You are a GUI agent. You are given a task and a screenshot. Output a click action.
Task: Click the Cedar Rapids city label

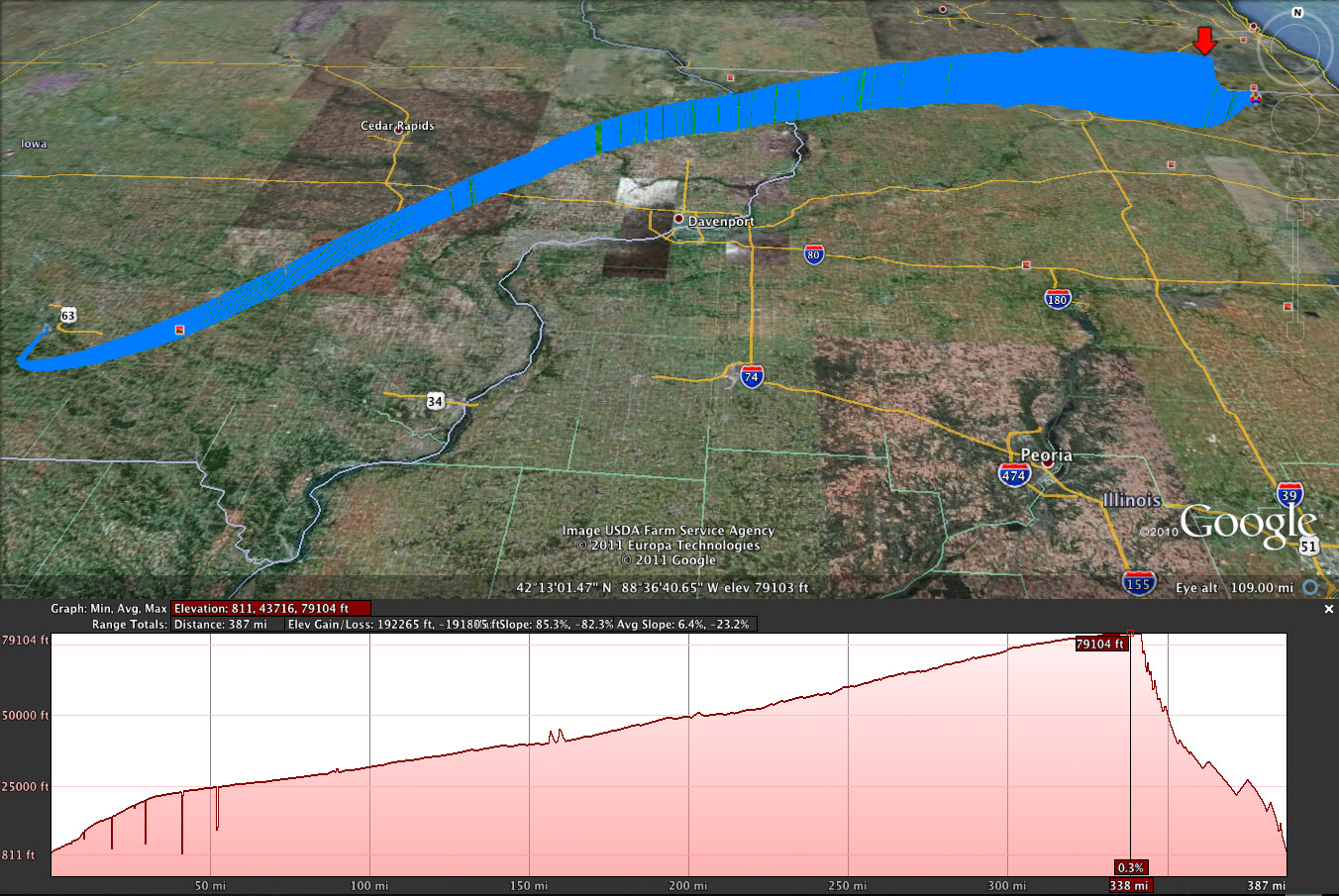coord(397,126)
